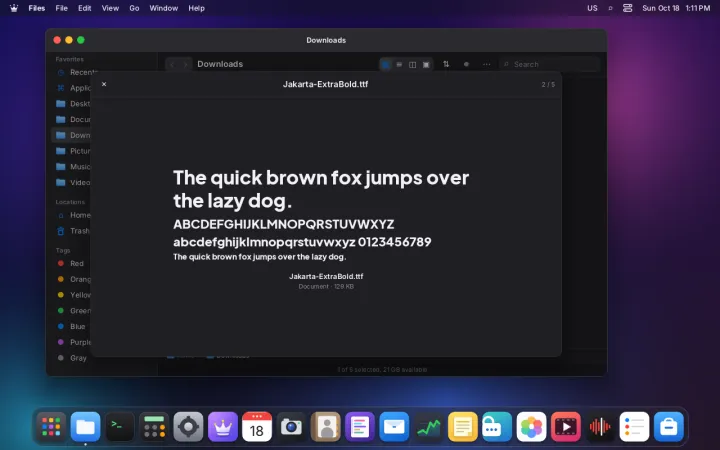Open the Files app menu
Screen dimensions: 720x450
coord(37,8)
